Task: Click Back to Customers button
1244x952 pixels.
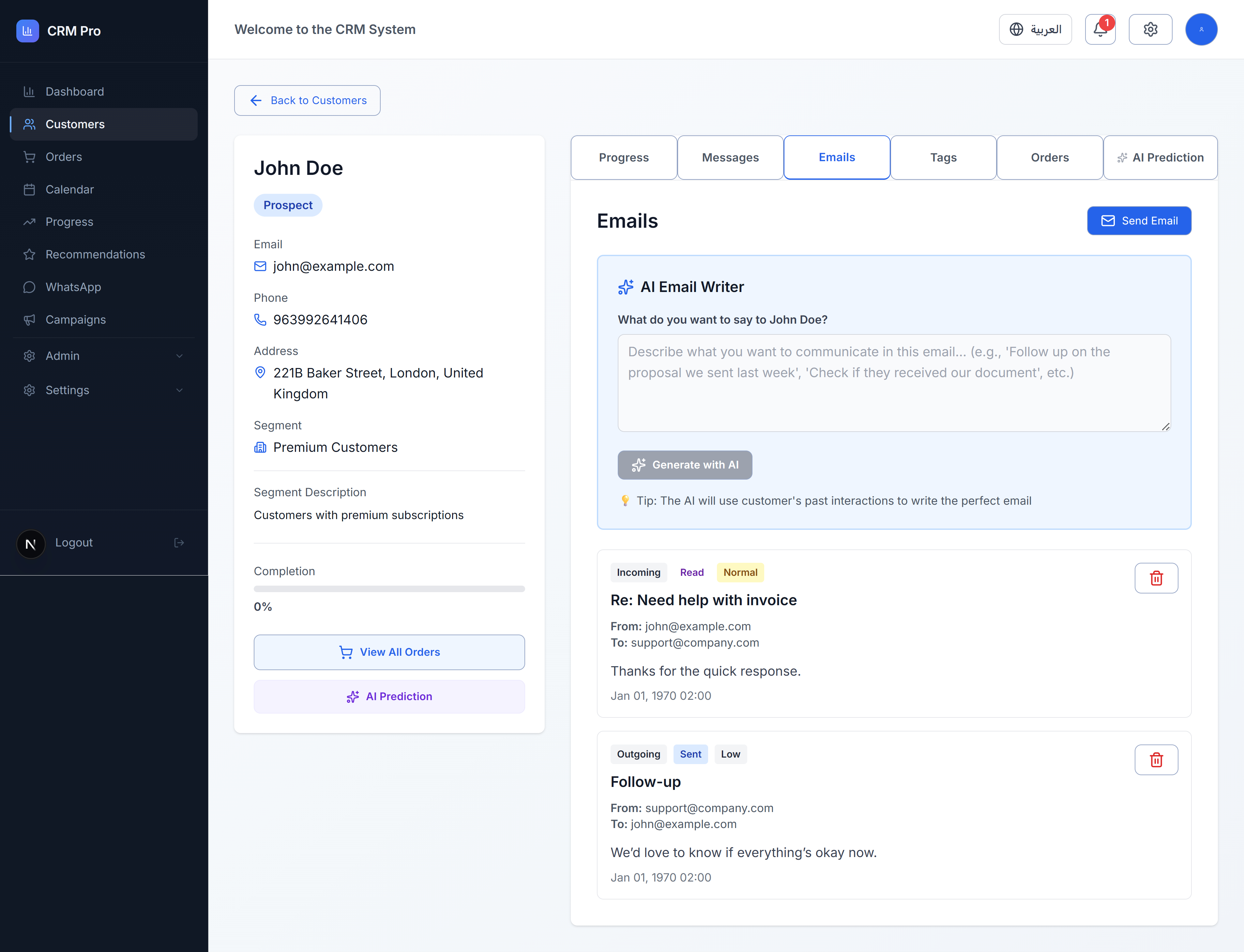Action: [x=307, y=100]
